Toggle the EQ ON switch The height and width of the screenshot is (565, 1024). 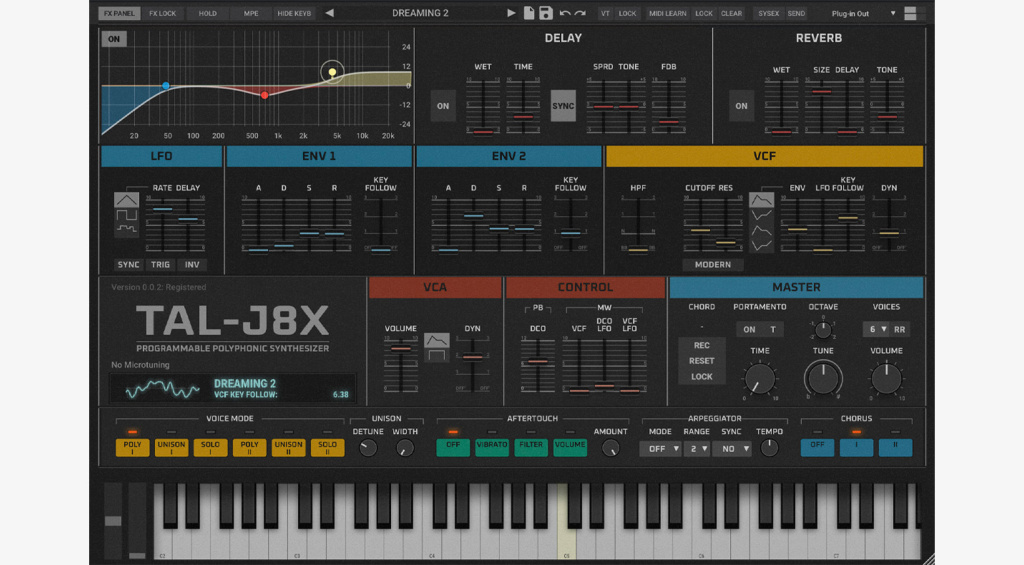tap(114, 39)
